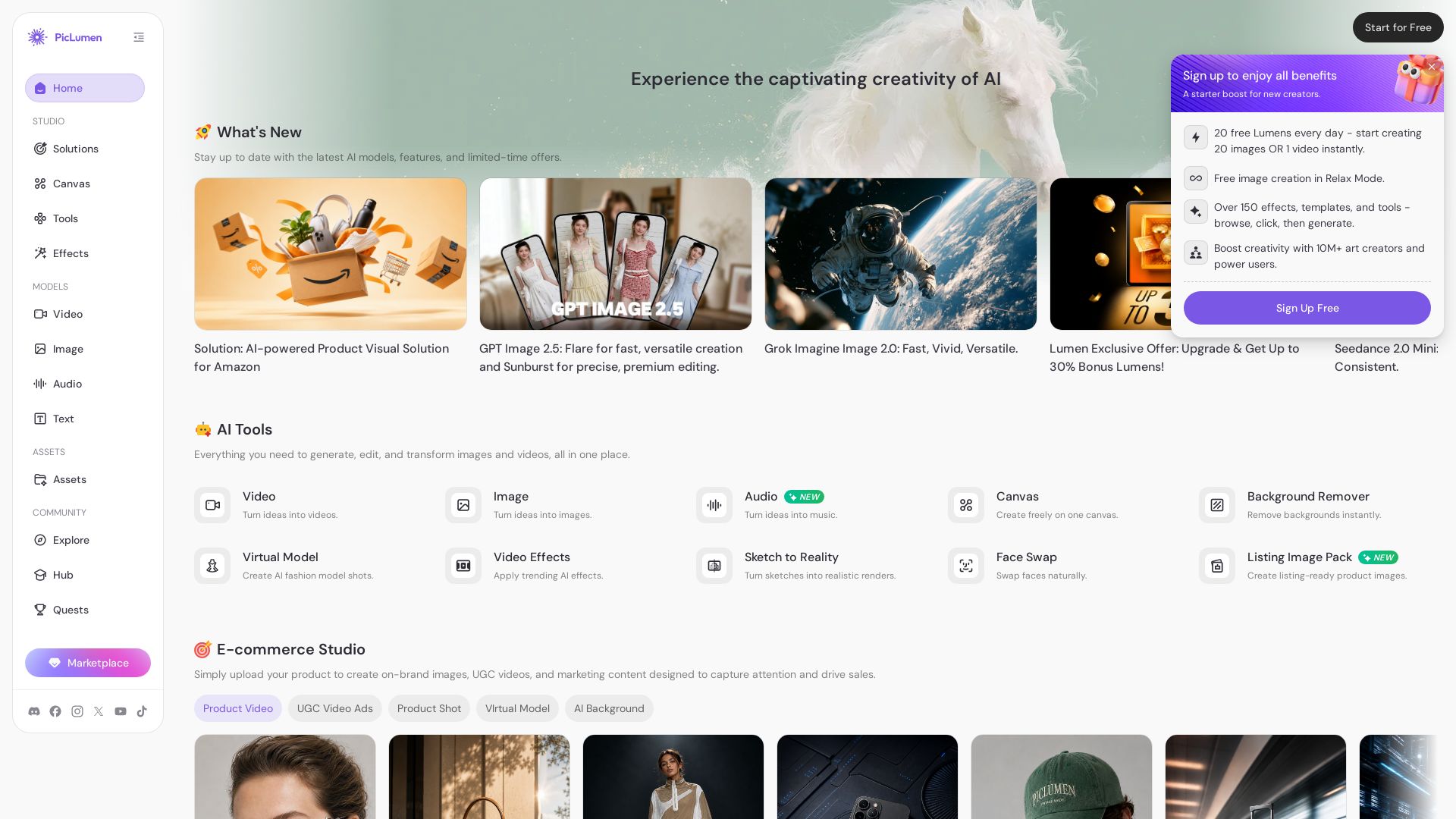Select the Product Video tab

point(238,708)
